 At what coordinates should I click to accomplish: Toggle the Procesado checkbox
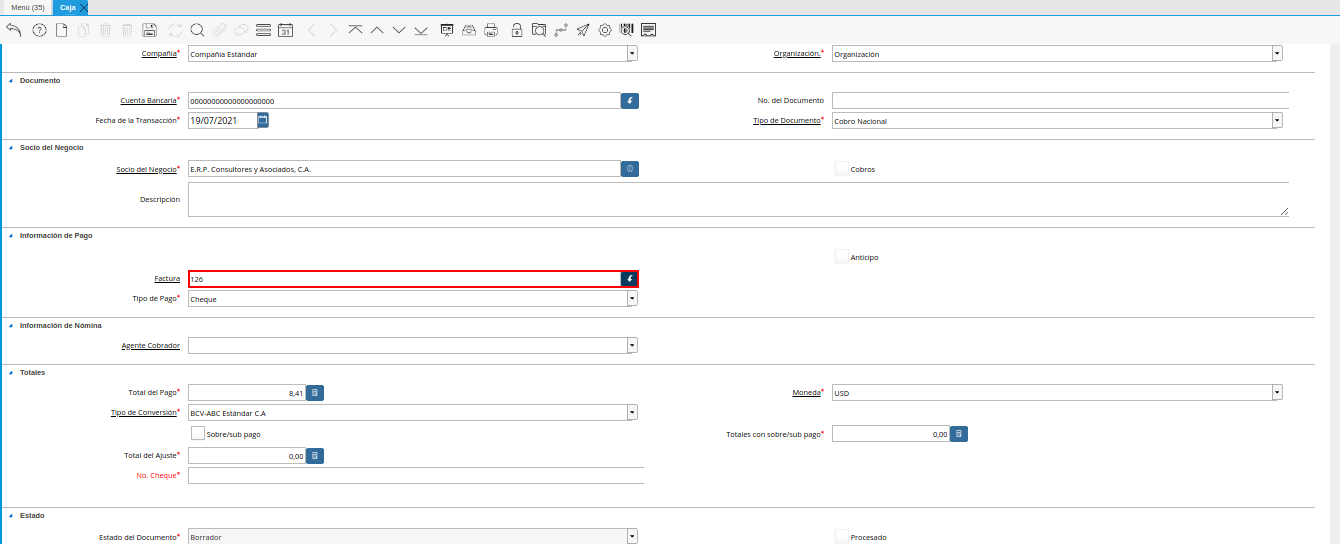point(841,537)
